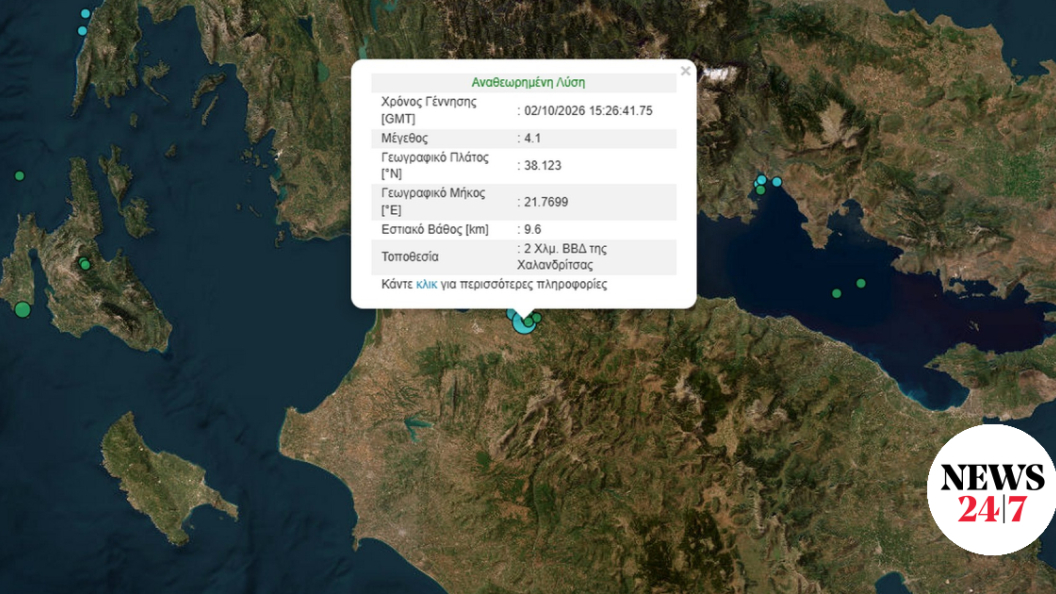The image size is (1056, 594).
Task: Click the focal depth value '9.6'
Action: click(532, 230)
